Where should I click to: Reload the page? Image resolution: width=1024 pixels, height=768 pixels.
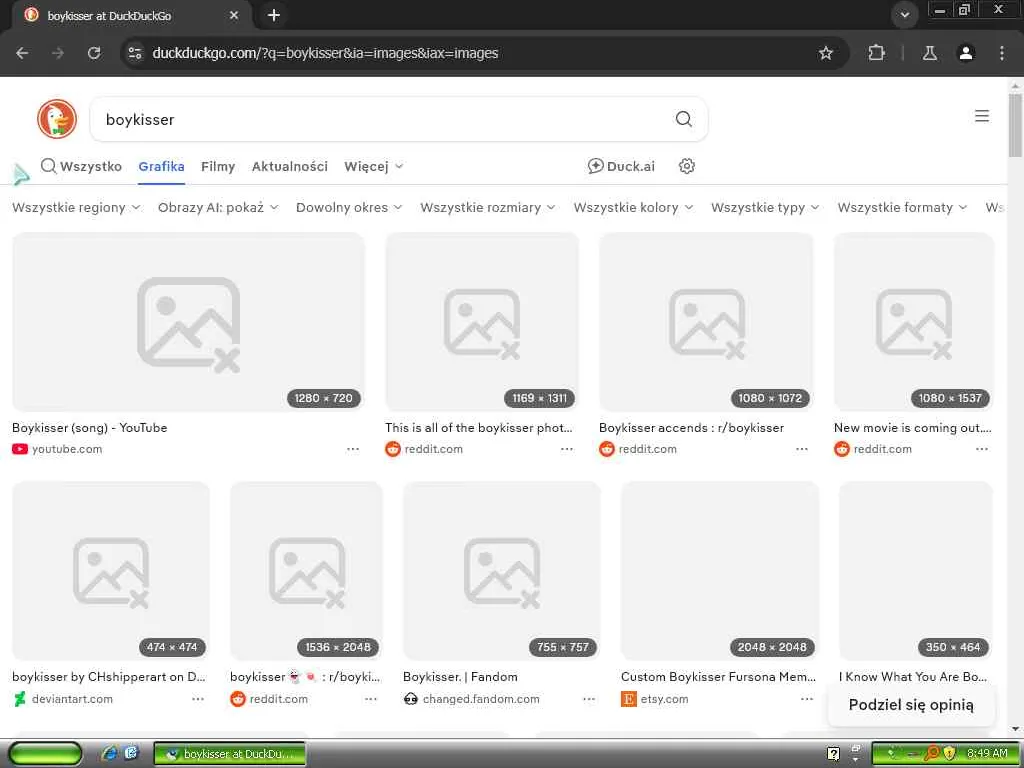[x=94, y=53]
